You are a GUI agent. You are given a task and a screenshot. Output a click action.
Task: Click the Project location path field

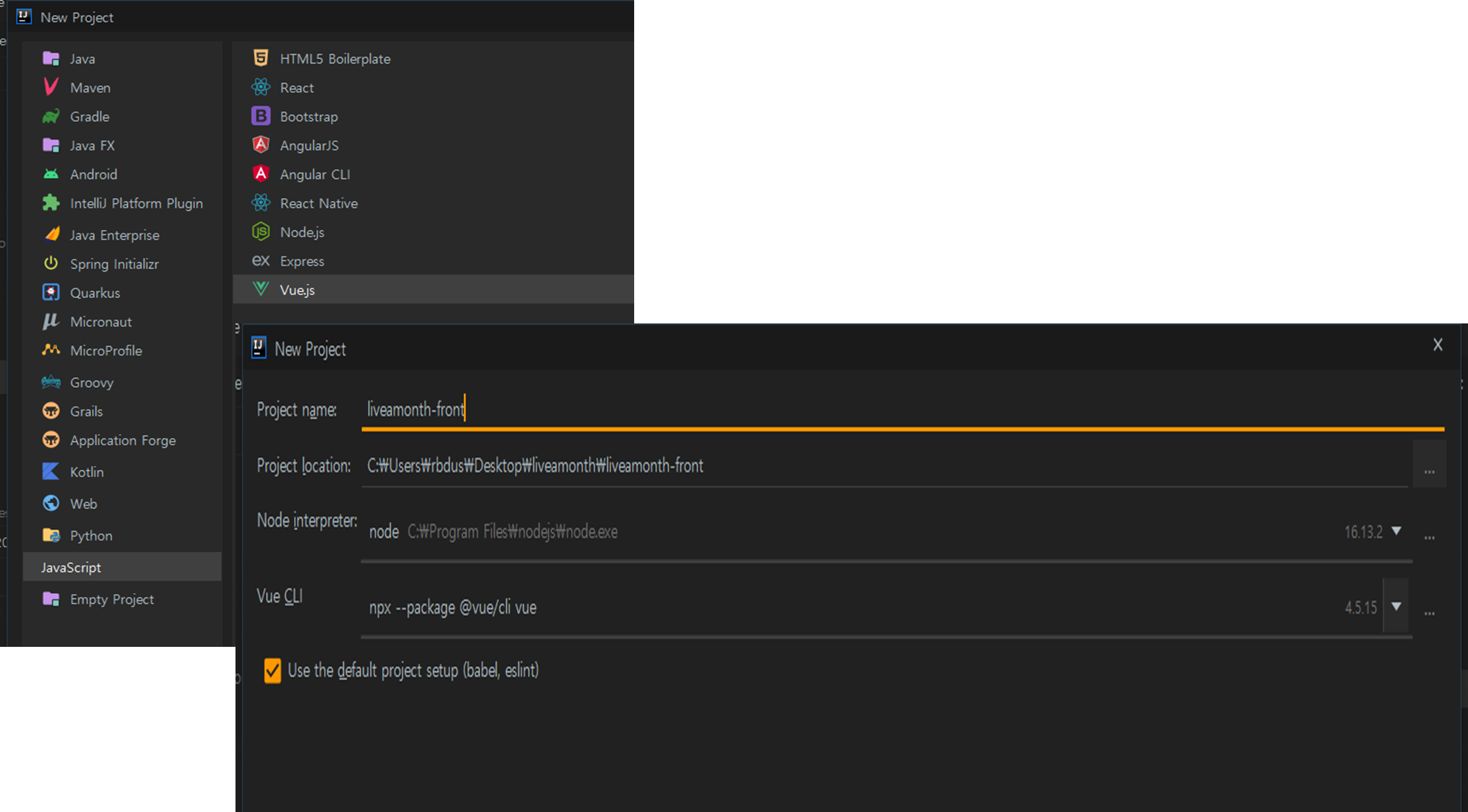click(x=885, y=466)
